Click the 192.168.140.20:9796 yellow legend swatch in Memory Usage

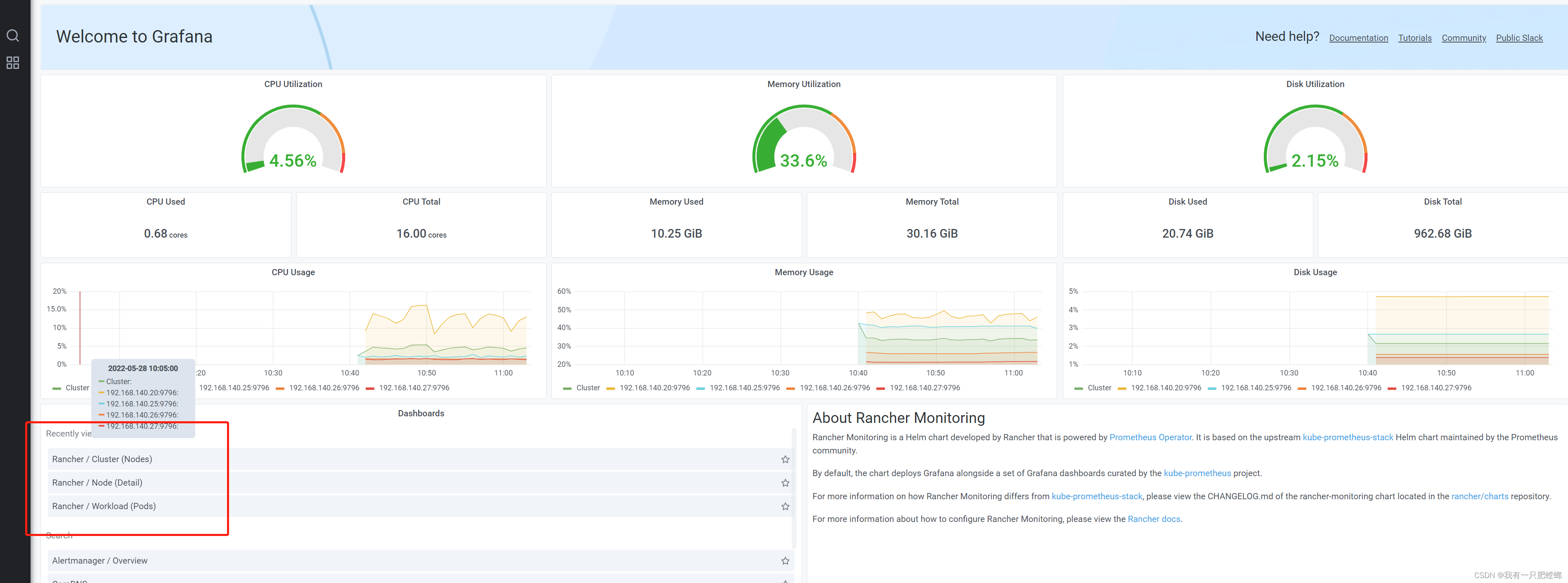[x=610, y=388]
